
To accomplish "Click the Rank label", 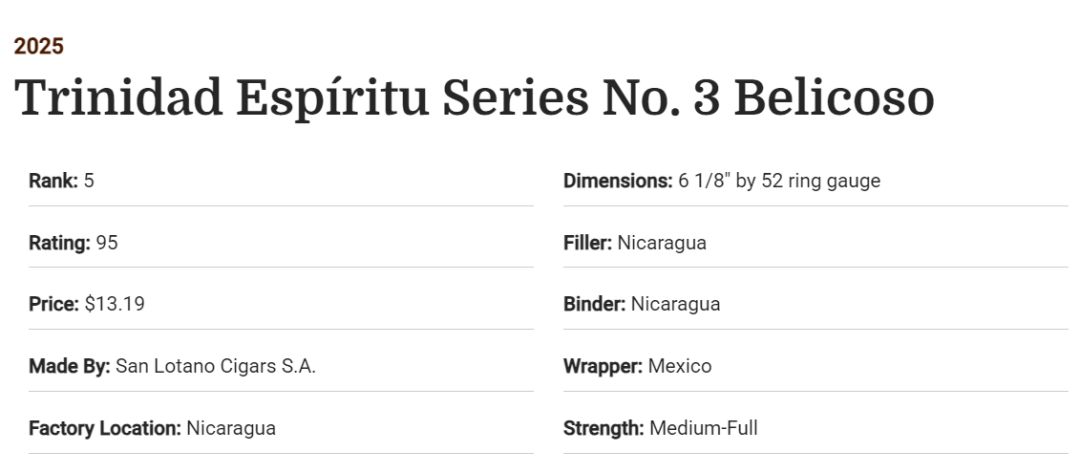I will pyautogui.click(x=53, y=181).
